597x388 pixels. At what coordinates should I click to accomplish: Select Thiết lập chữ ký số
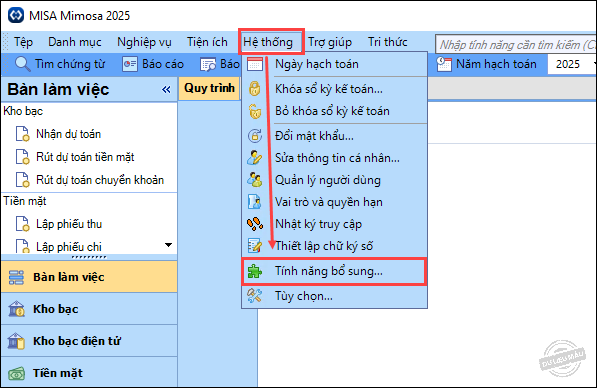coord(334,246)
